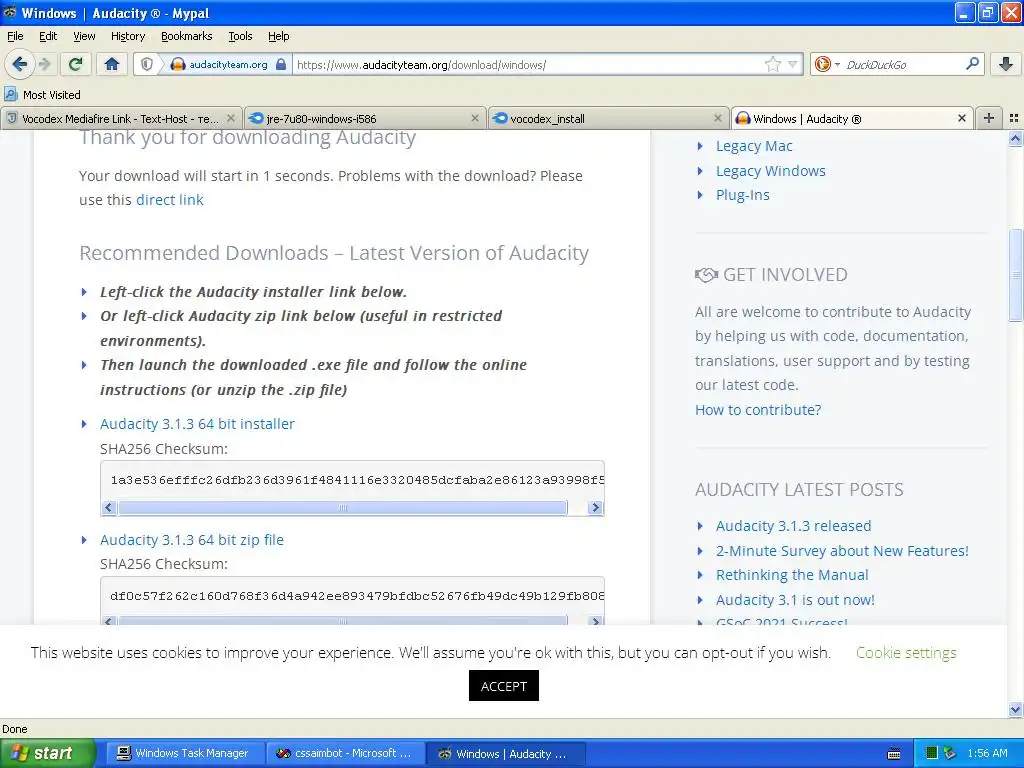Open URL history dropdown arrow
The width and height of the screenshot is (1024, 768).
click(x=793, y=64)
